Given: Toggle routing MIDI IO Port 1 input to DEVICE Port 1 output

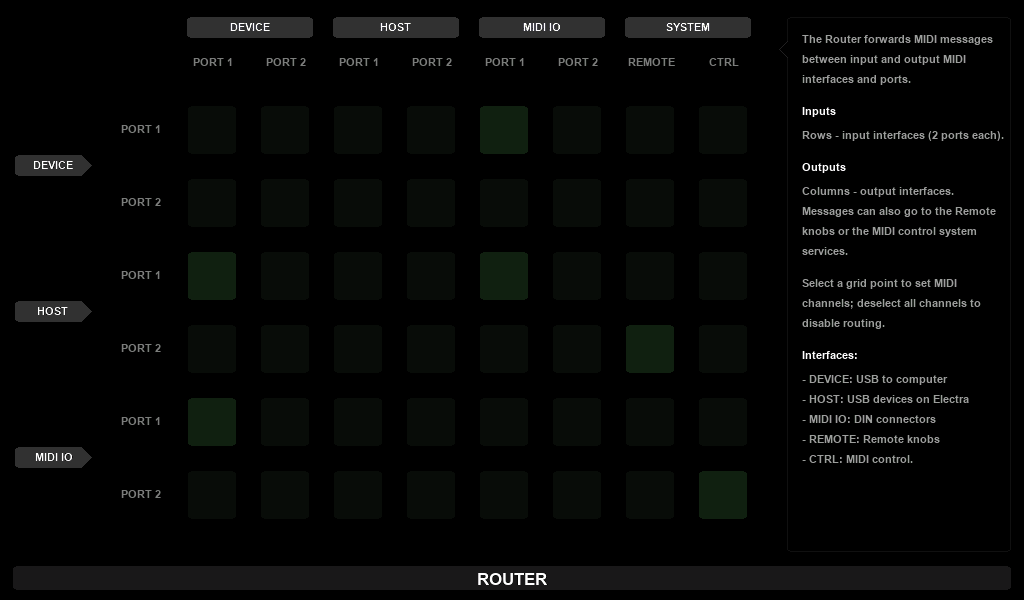Looking at the screenshot, I should point(212,422).
